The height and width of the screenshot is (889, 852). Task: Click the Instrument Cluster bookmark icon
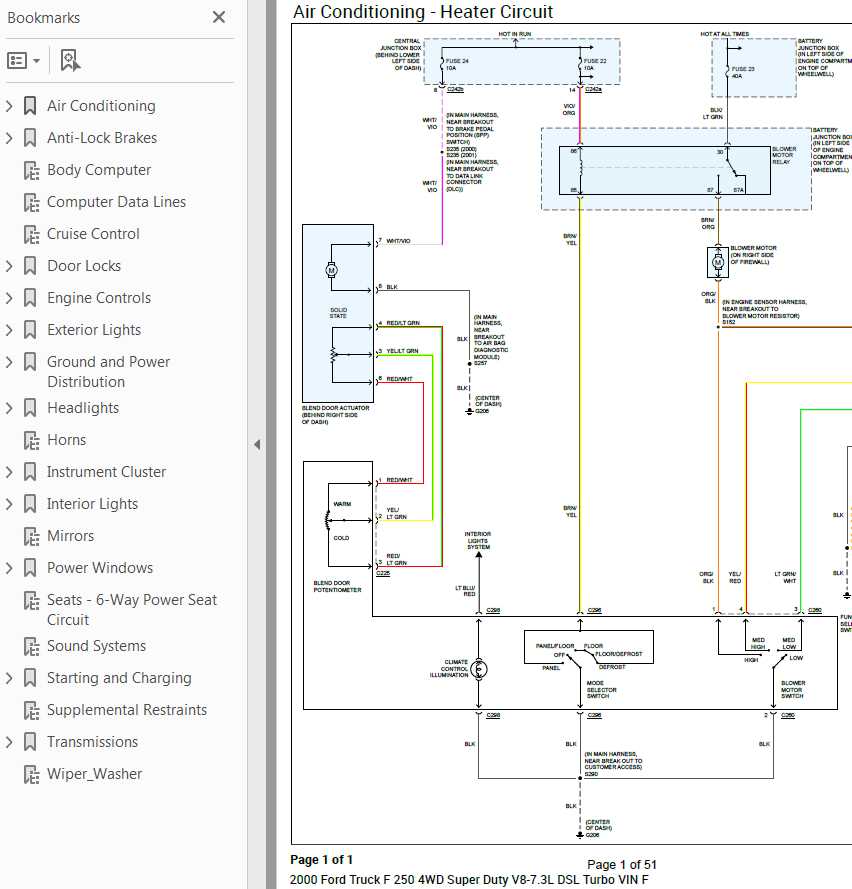pyautogui.click(x=30, y=472)
